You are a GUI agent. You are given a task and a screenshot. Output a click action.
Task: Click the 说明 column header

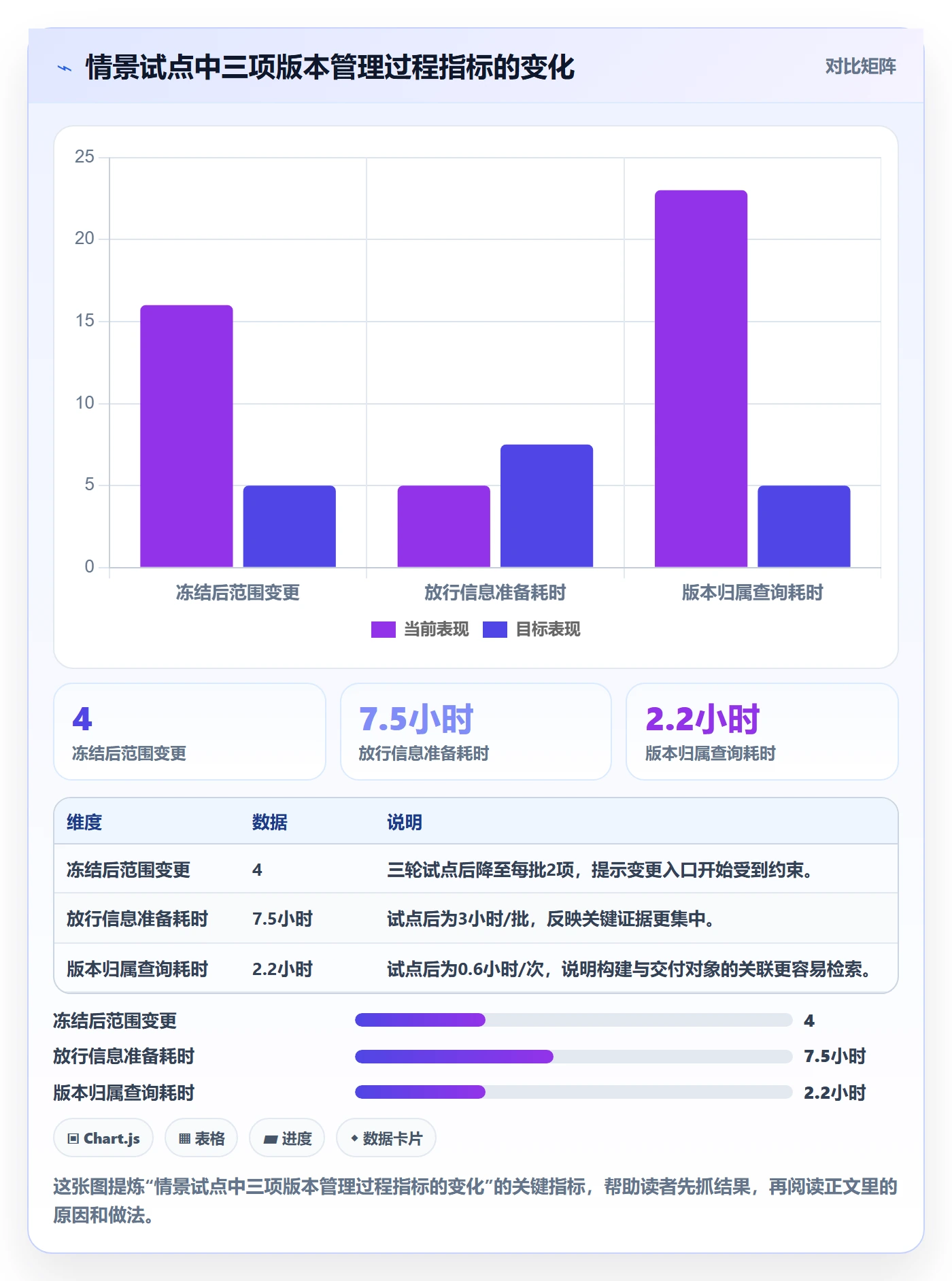point(405,822)
